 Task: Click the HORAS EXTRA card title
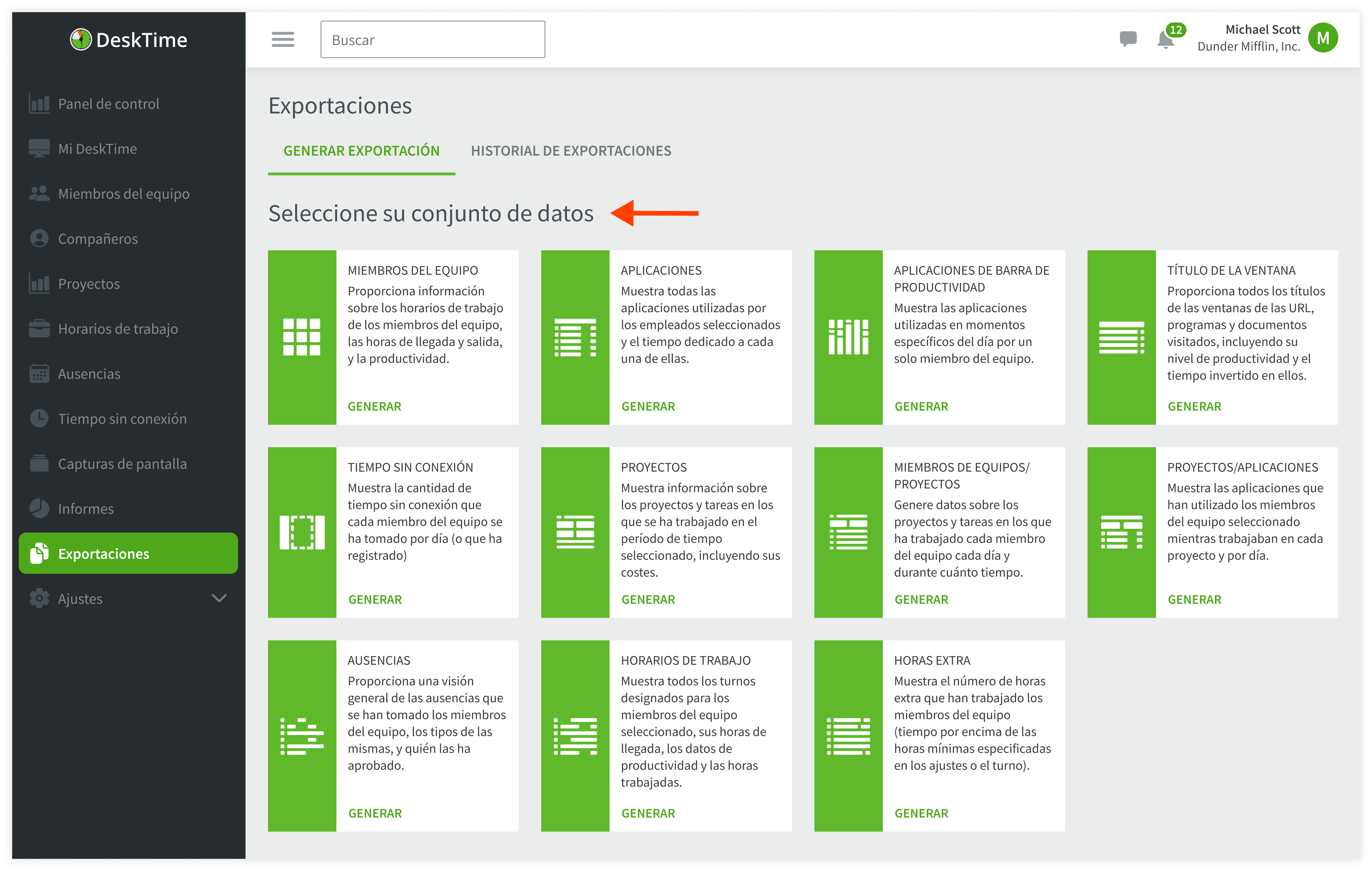[x=932, y=661]
